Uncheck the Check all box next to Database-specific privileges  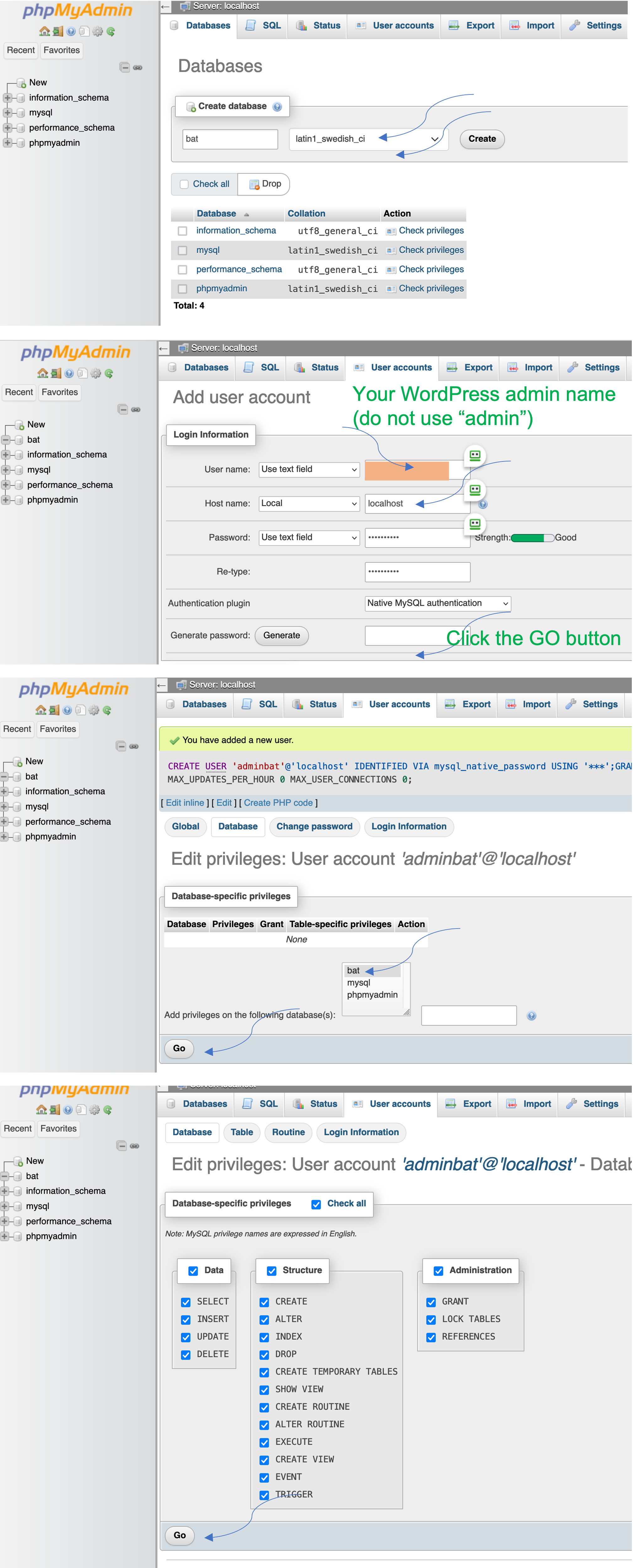[x=317, y=1204]
